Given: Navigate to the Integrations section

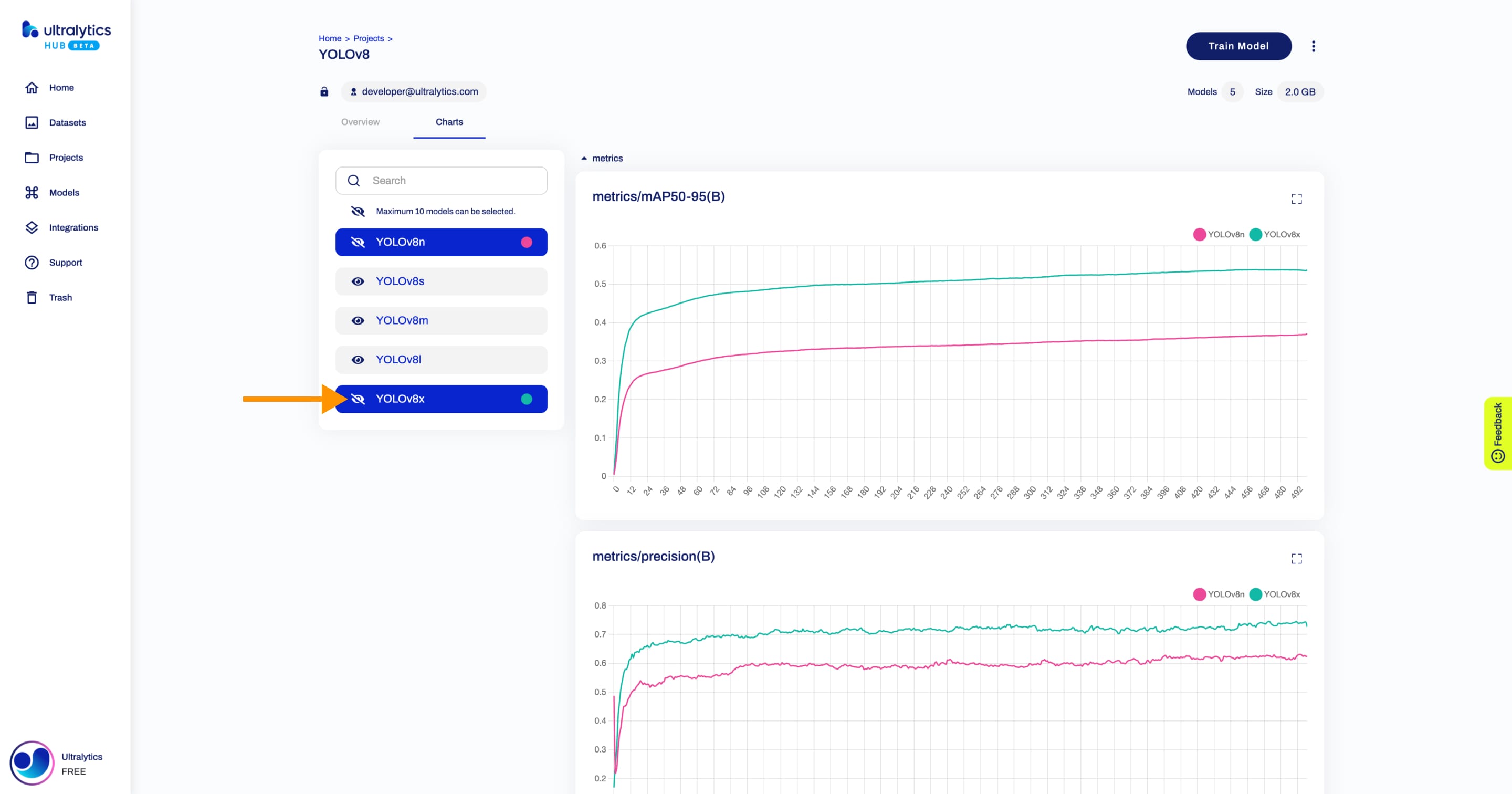Looking at the screenshot, I should click(x=74, y=227).
